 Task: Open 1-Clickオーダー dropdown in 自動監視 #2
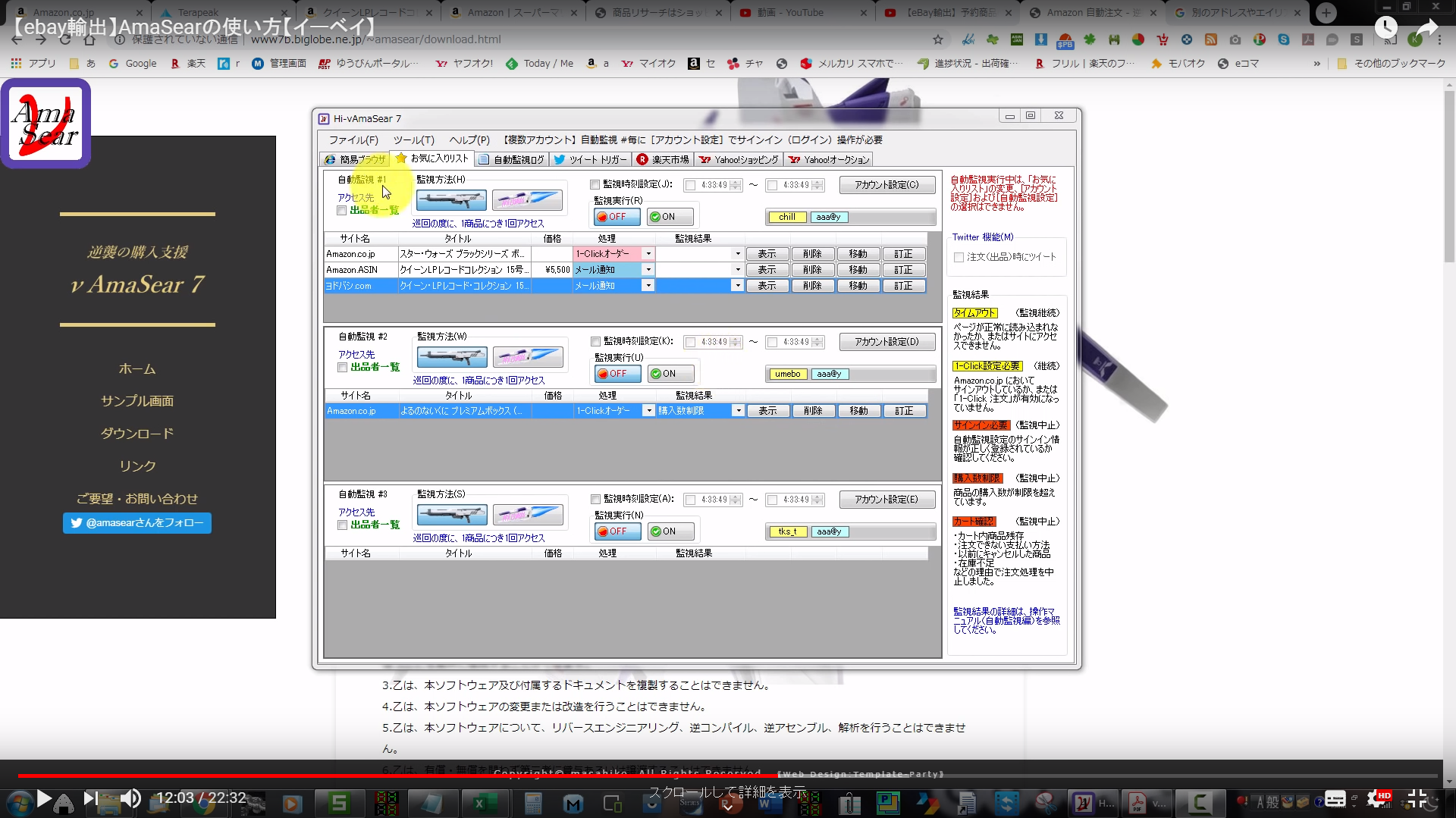pyautogui.click(x=648, y=411)
